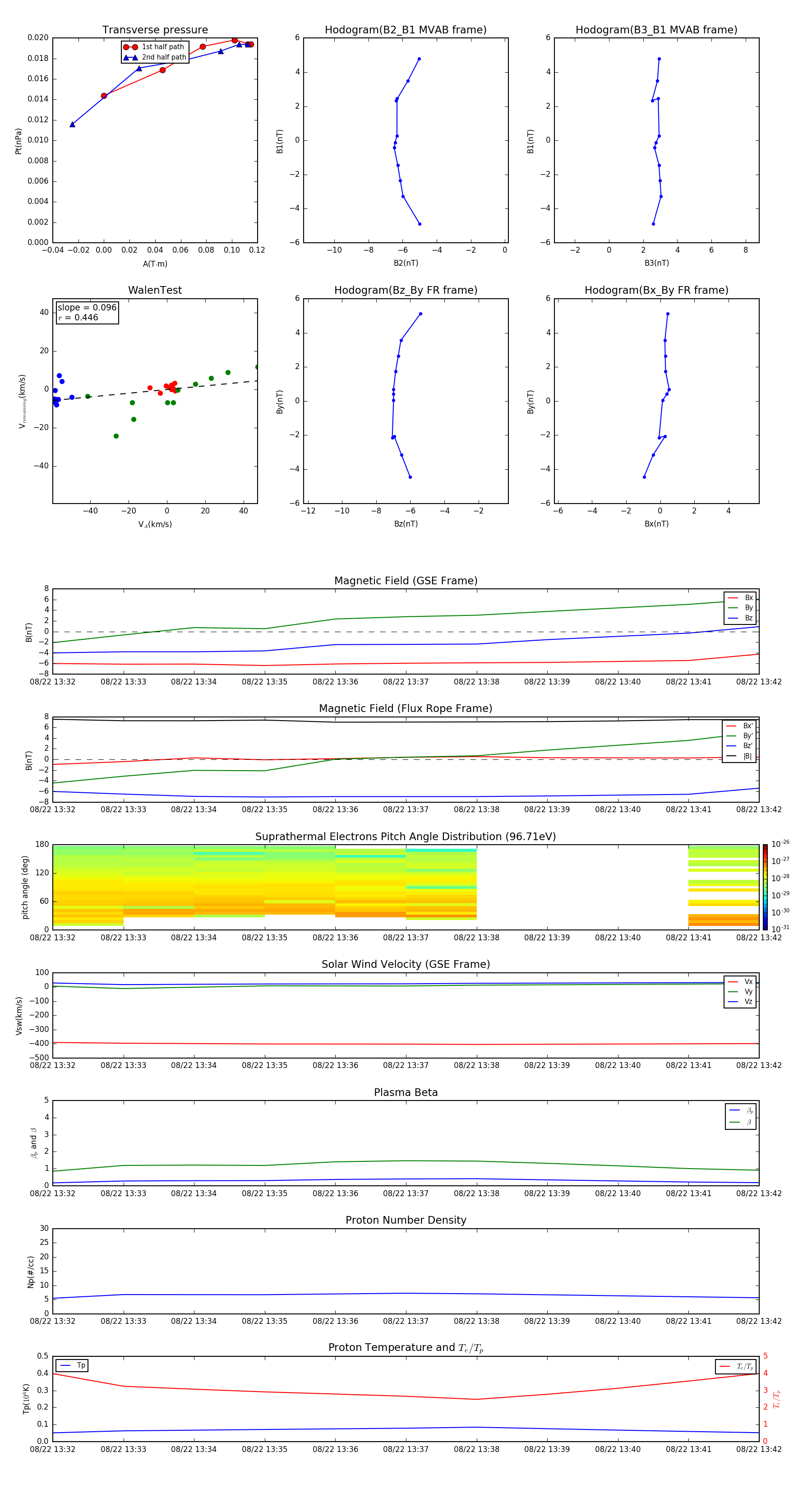Viewport: 812px width, 1489px height.
Task: Click the top point of the Bz_By hodogram
Action: 420,314
